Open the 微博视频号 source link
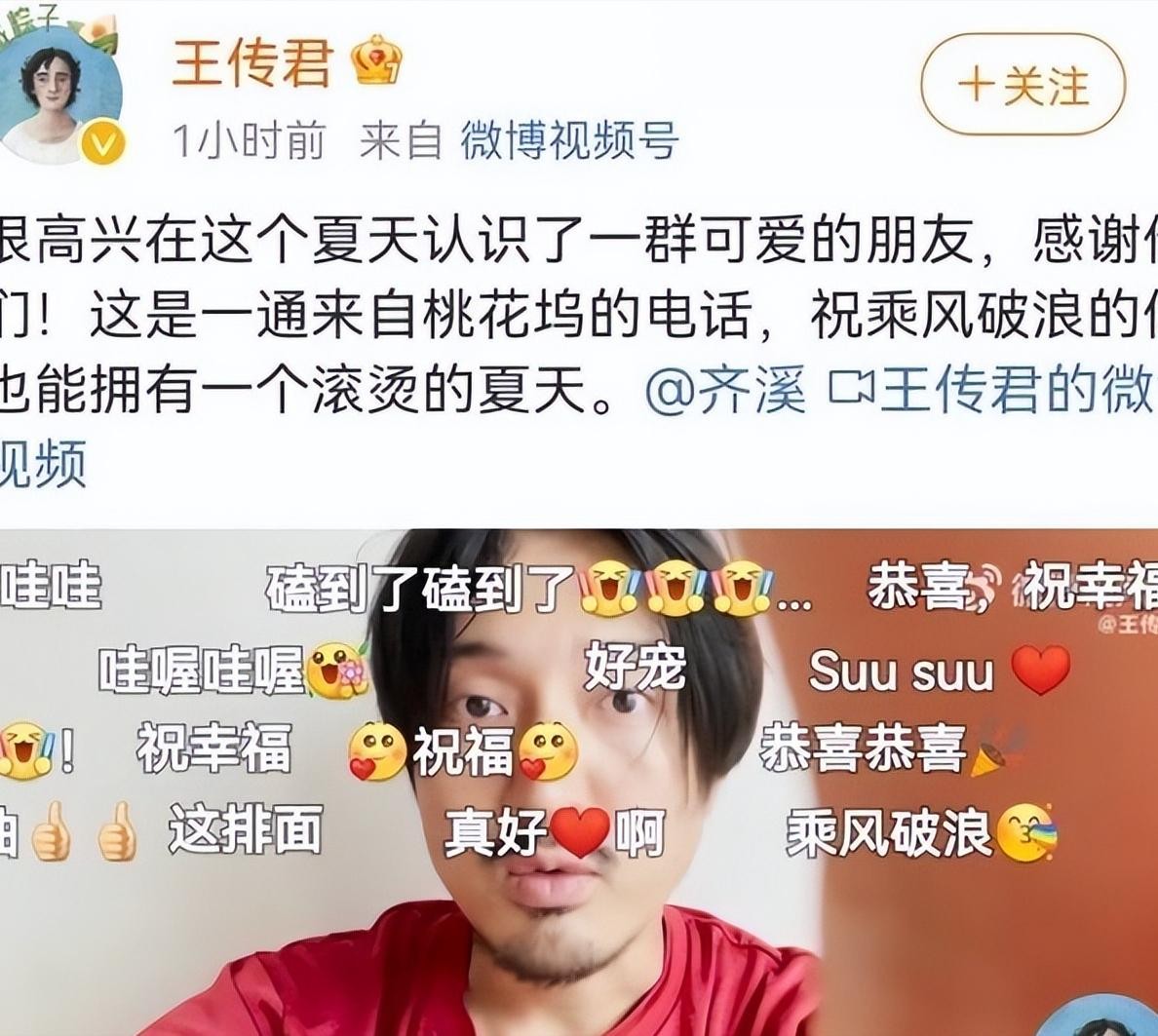1158x1036 pixels. pyautogui.click(x=569, y=140)
